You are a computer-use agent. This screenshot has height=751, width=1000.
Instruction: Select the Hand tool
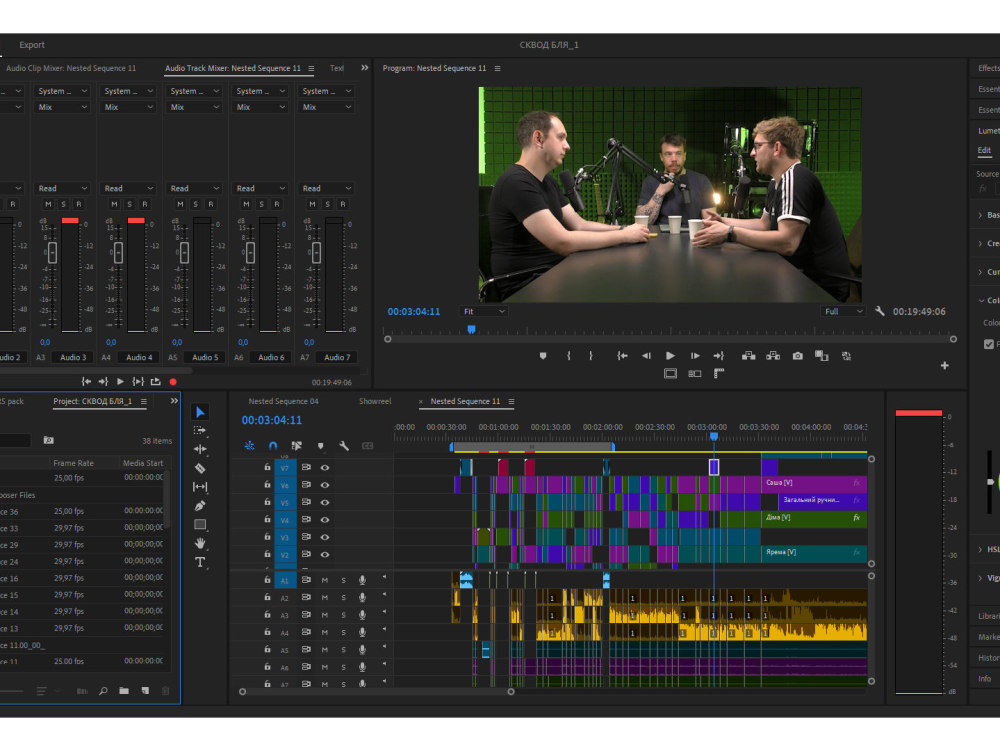tap(200, 543)
